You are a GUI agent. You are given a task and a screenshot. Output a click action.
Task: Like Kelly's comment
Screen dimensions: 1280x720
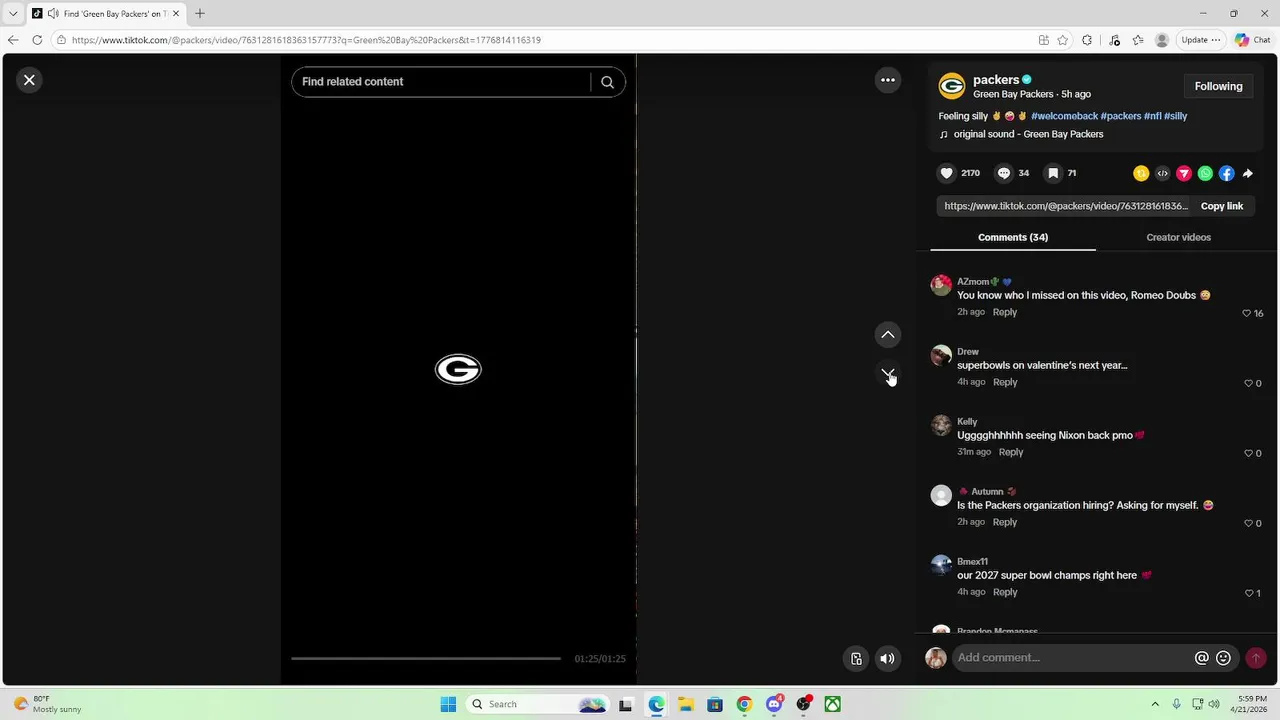(1248, 453)
